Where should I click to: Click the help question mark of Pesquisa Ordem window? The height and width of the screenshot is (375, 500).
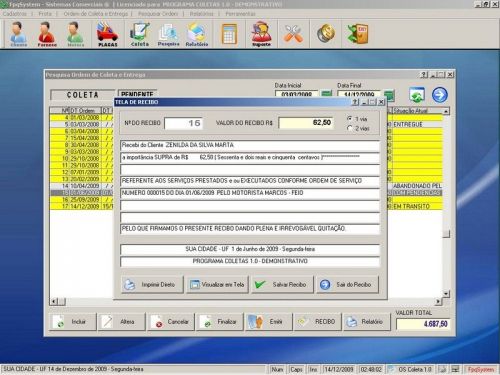(x=424, y=75)
